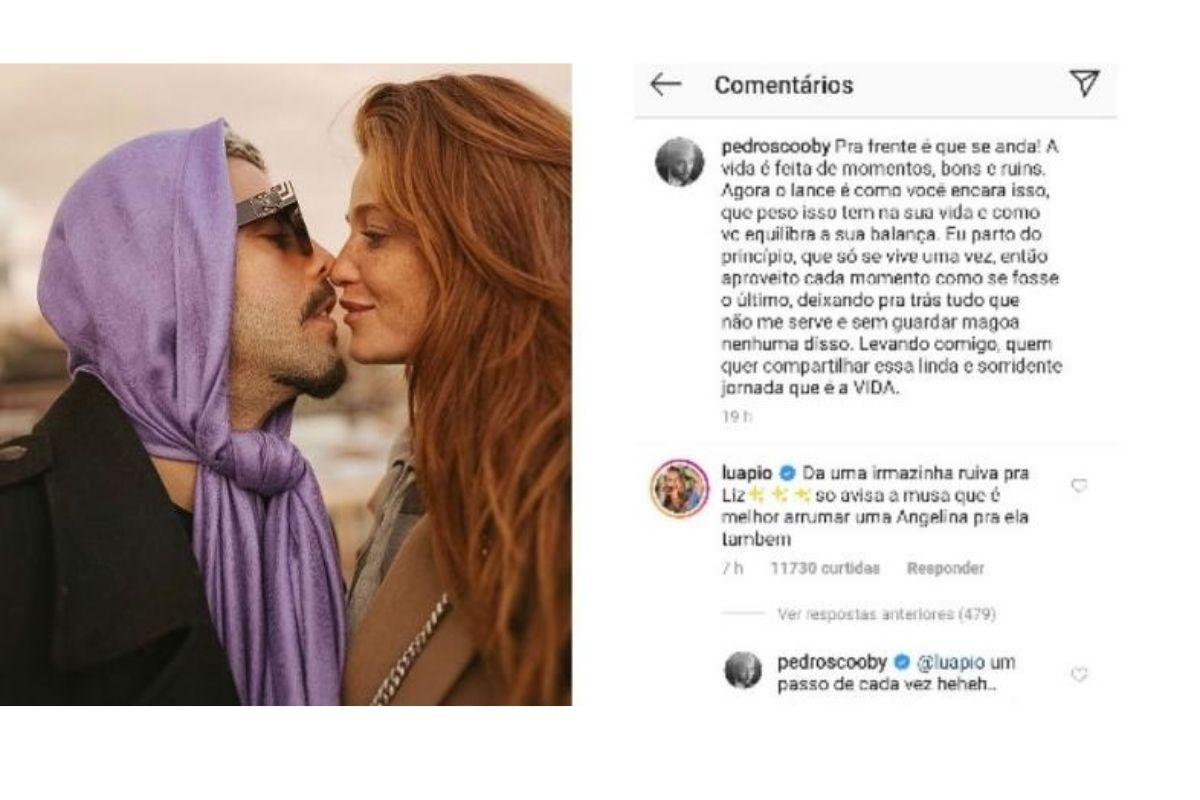Tap the back arrow beside Comentários
Image resolution: width=1200 pixels, height=800 pixels.
(665, 85)
